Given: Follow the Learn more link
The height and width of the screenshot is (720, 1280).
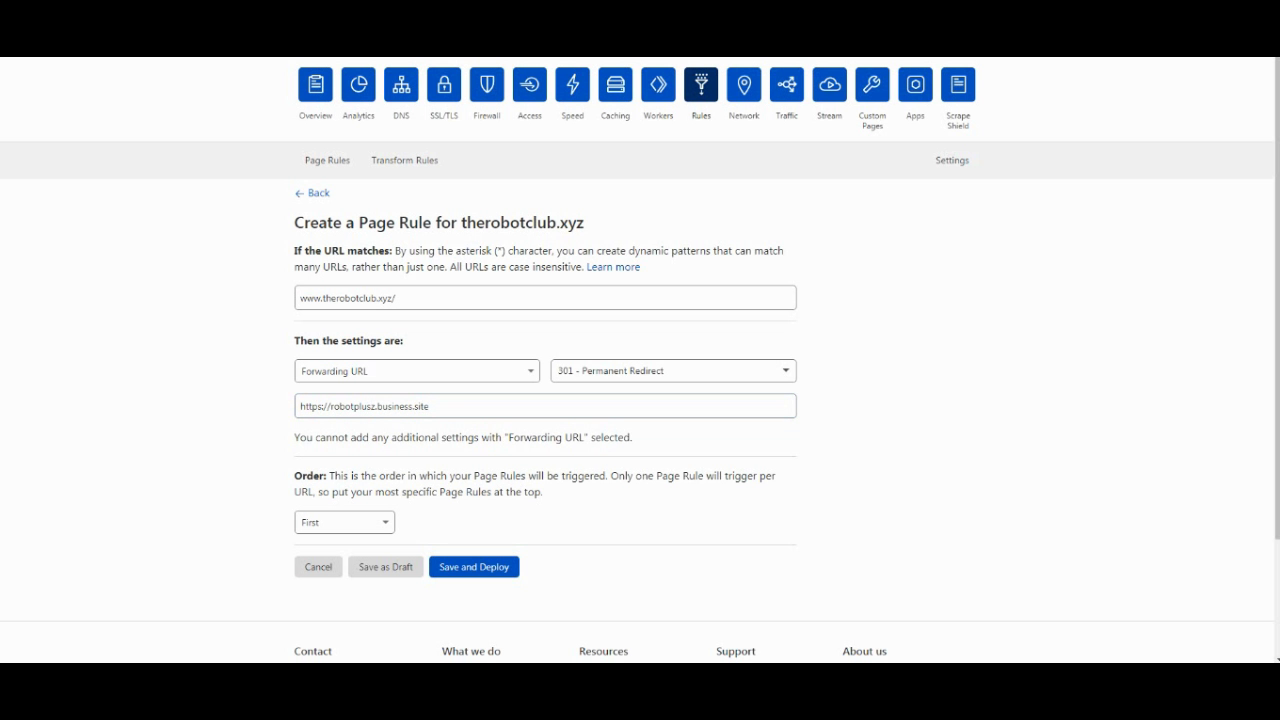Looking at the screenshot, I should [613, 267].
